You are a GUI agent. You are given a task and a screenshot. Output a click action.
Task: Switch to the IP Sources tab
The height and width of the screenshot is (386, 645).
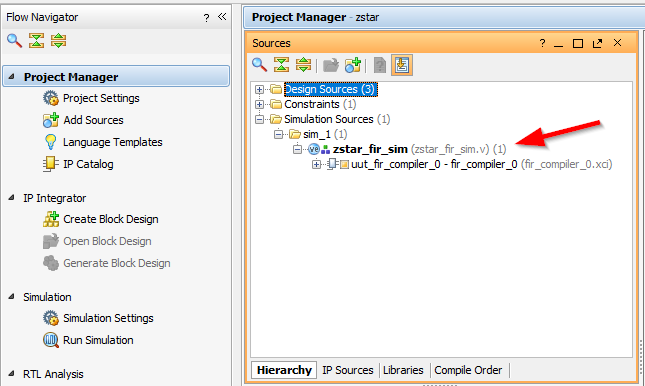[x=348, y=370]
